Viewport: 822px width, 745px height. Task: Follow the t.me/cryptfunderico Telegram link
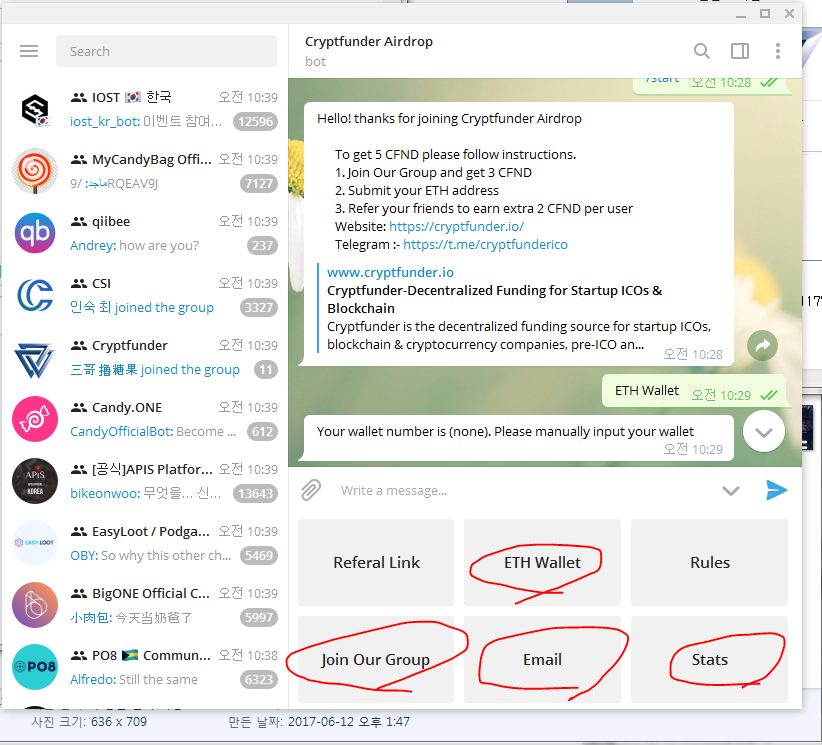click(x=485, y=244)
